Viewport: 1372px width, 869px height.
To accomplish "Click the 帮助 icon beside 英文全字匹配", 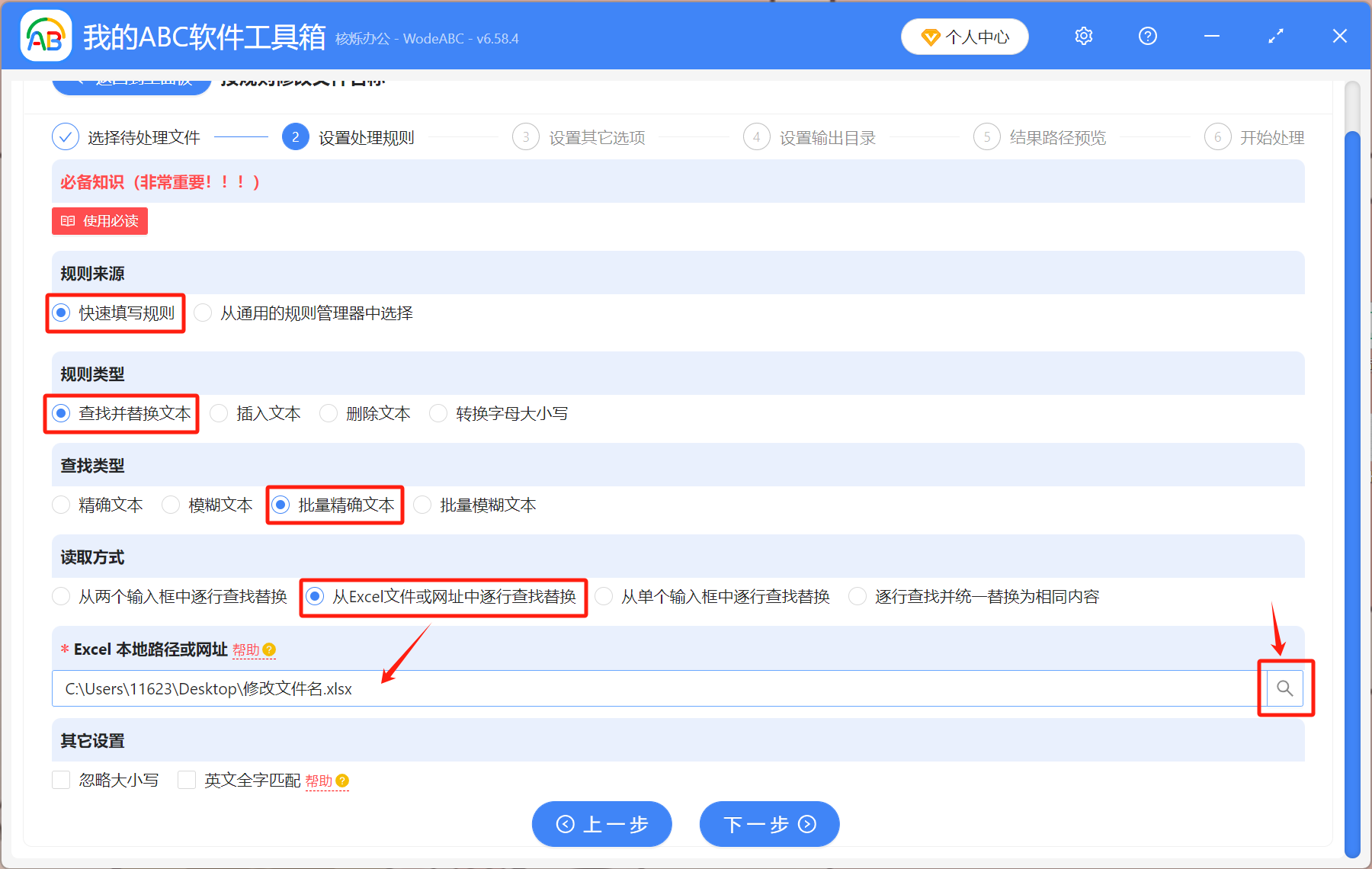I will coord(342,781).
